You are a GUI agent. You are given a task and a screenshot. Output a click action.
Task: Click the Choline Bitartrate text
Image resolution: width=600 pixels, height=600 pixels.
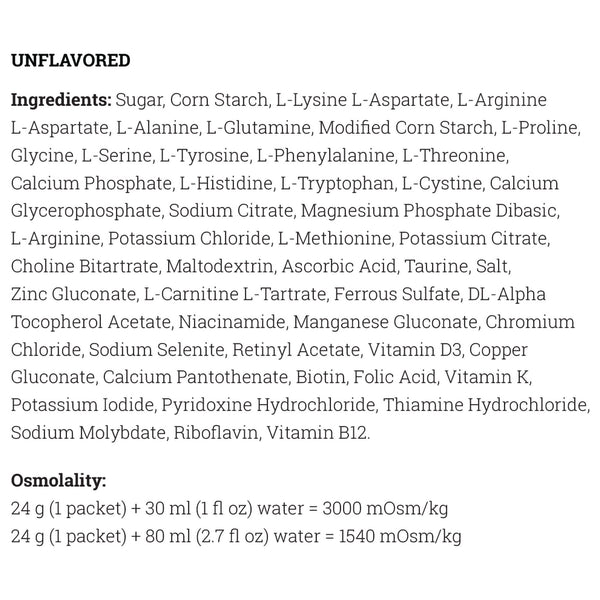tap(83, 267)
